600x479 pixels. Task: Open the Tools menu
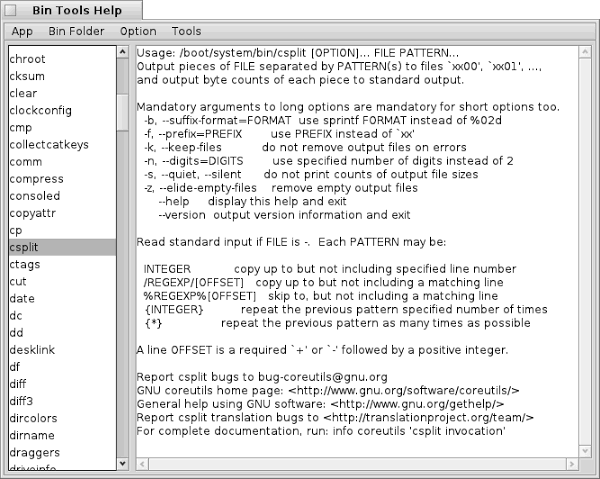point(186,31)
